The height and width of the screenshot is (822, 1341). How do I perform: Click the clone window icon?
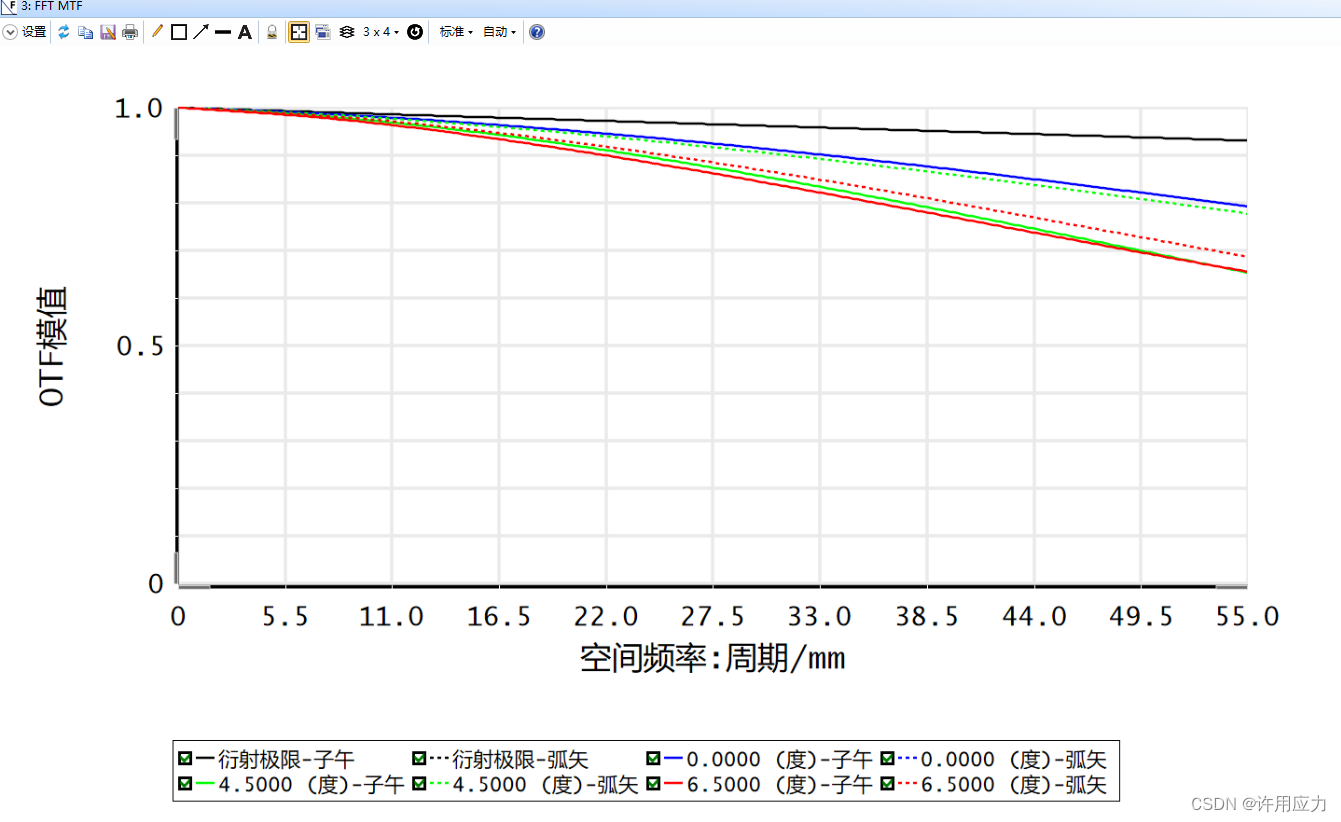pos(323,32)
